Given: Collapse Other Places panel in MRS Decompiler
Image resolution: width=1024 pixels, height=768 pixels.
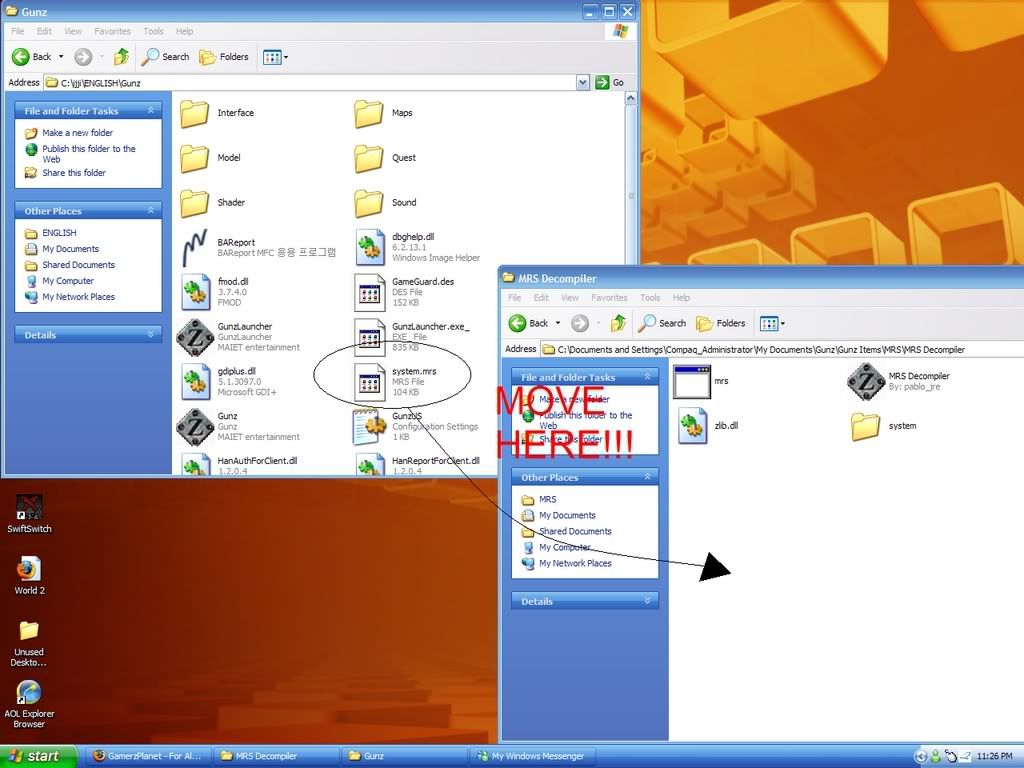Looking at the screenshot, I should point(648,477).
